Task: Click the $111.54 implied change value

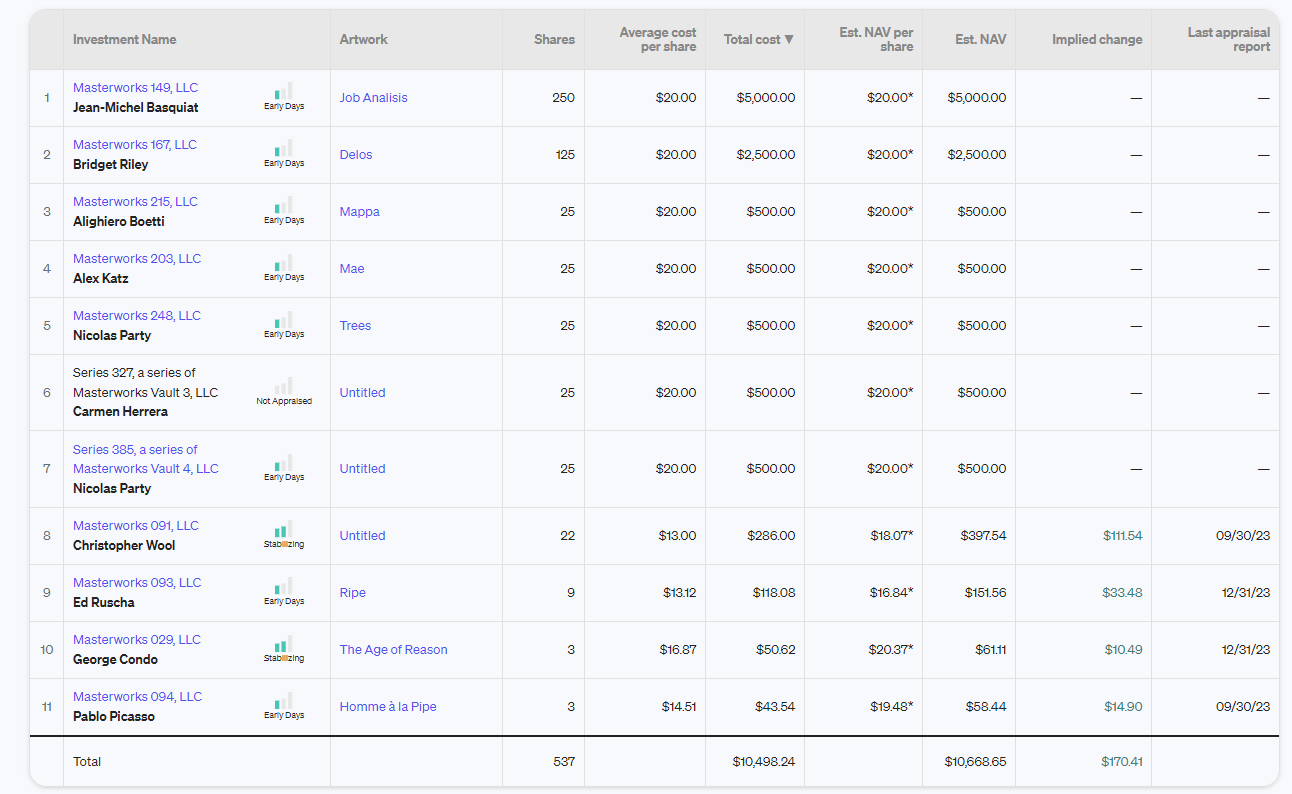Action: click(x=1123, y=535)
